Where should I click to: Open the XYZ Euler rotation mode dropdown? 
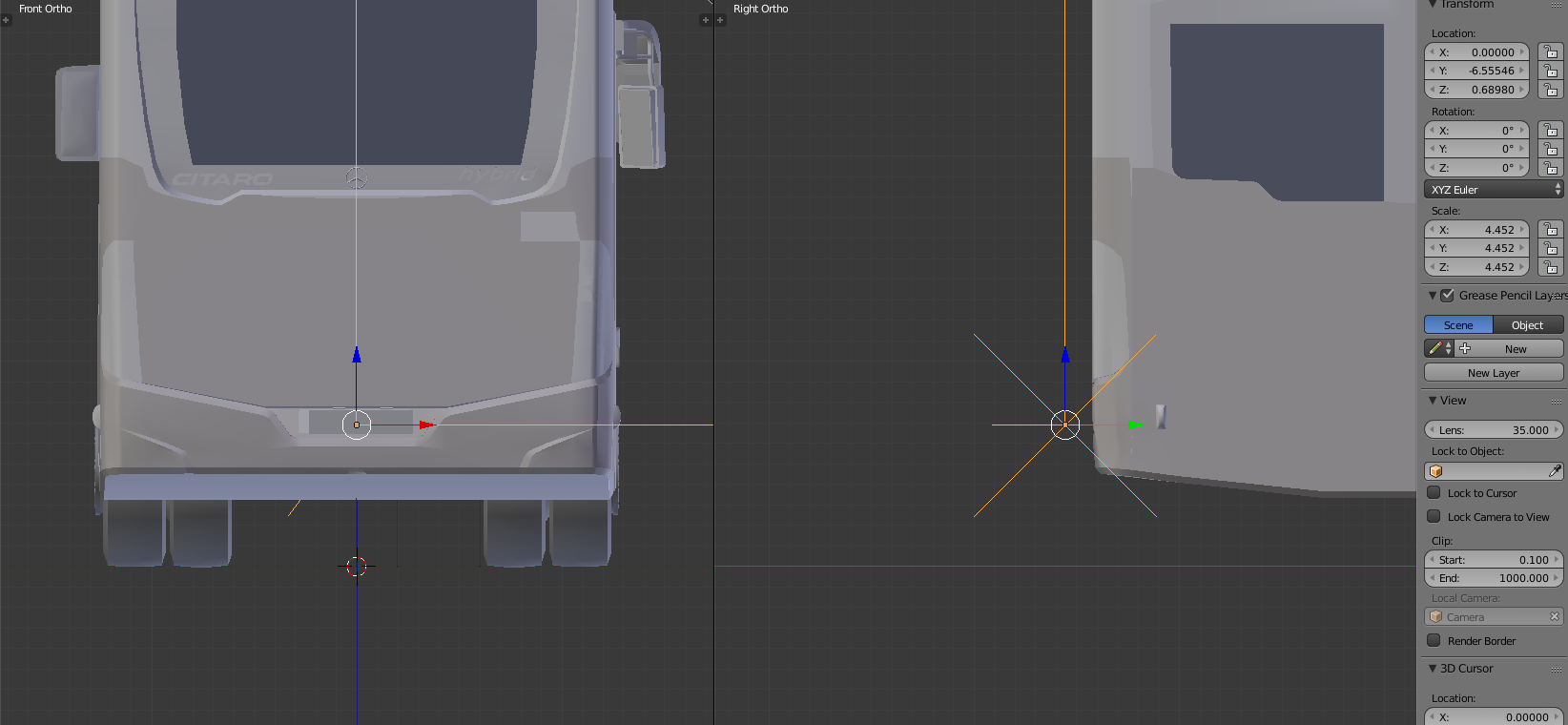(x=1494, y=190)
